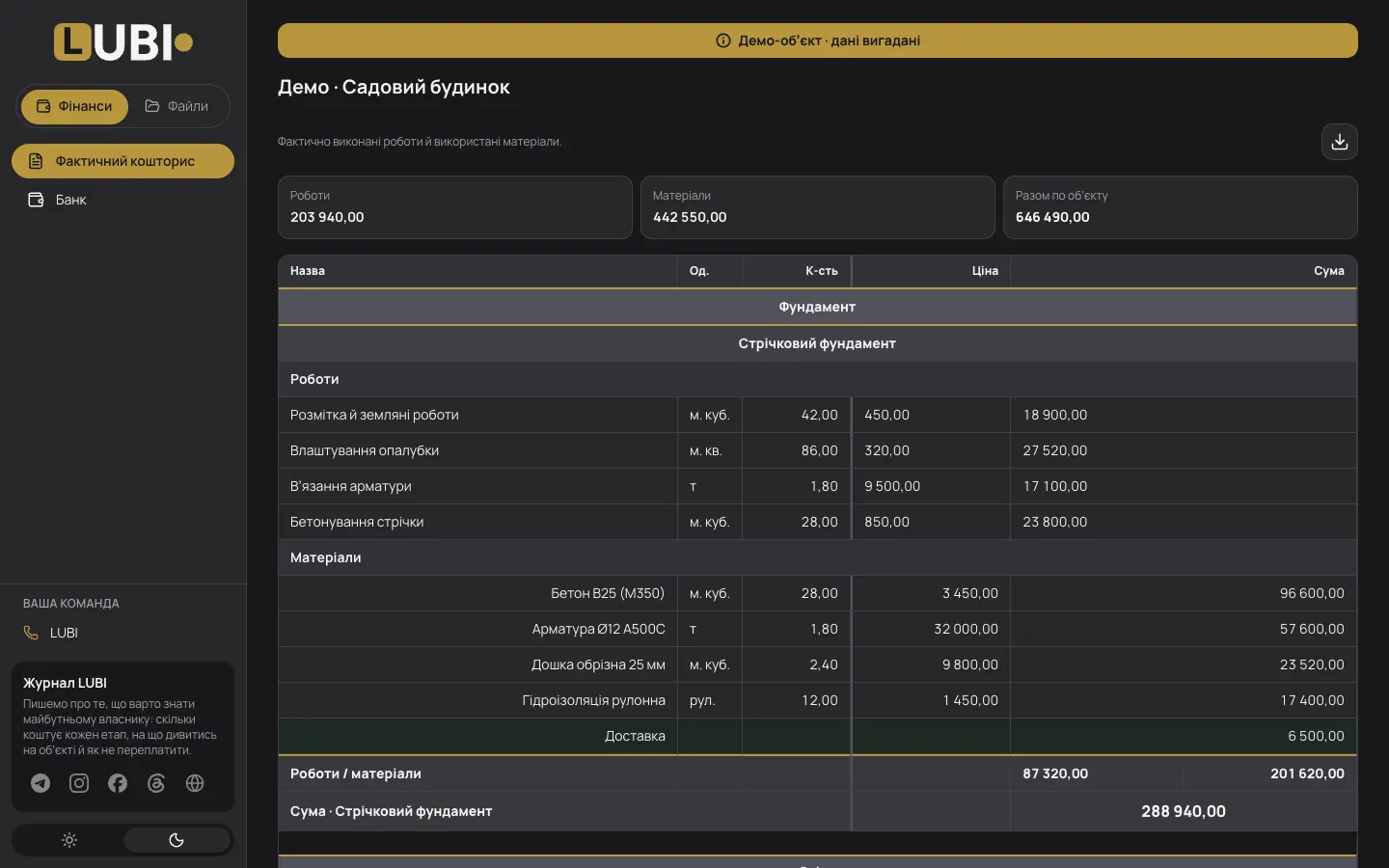Click the 288 940,00 section total

[1184, 812]
